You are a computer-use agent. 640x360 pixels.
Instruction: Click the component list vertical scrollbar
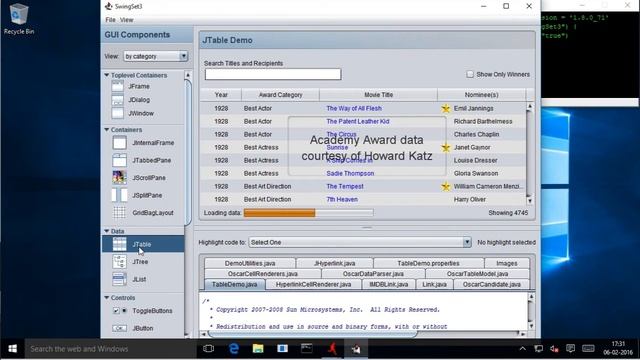point(188,205)
